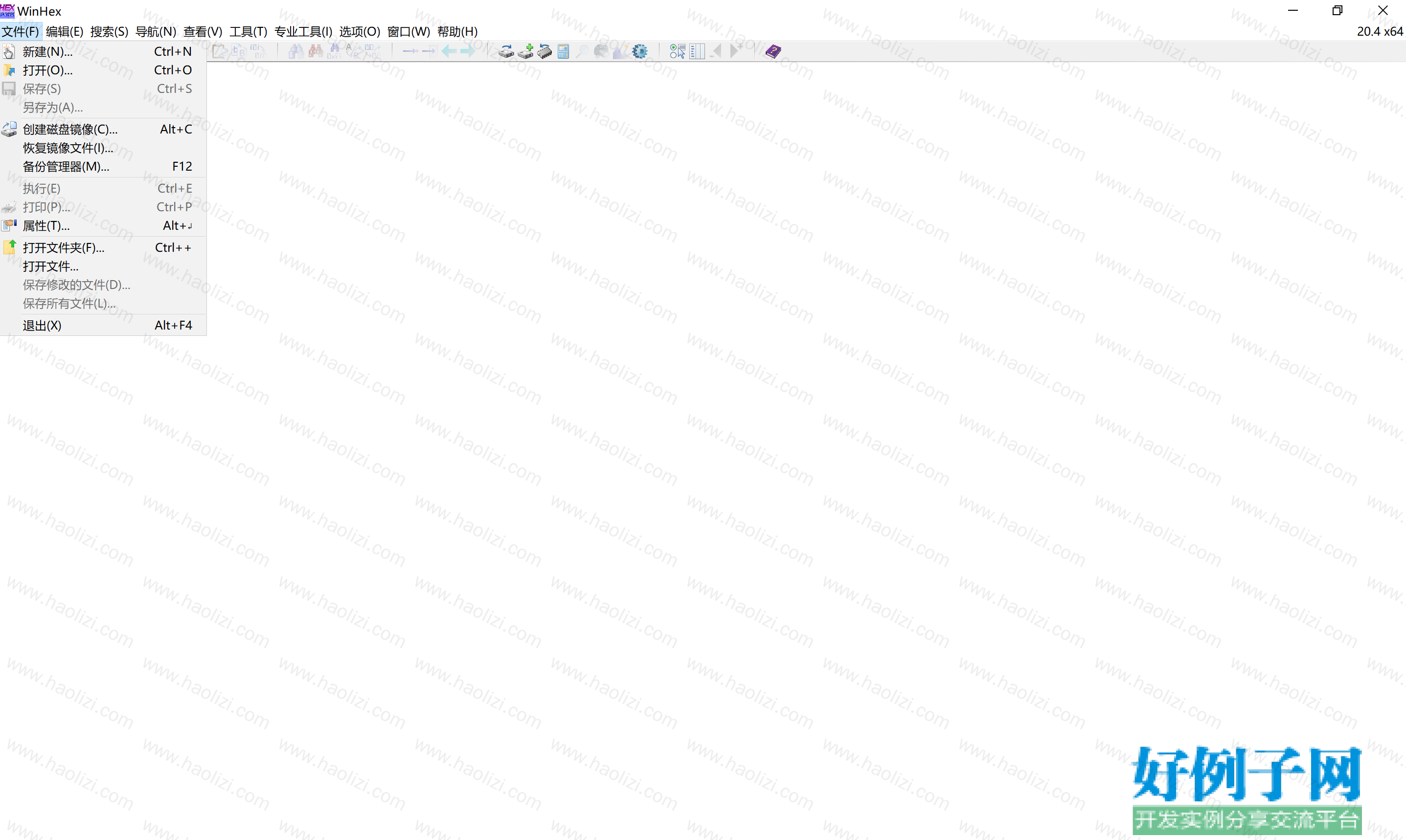
Task: Select the 执行(E) menu entry
Action: point(103,189)
